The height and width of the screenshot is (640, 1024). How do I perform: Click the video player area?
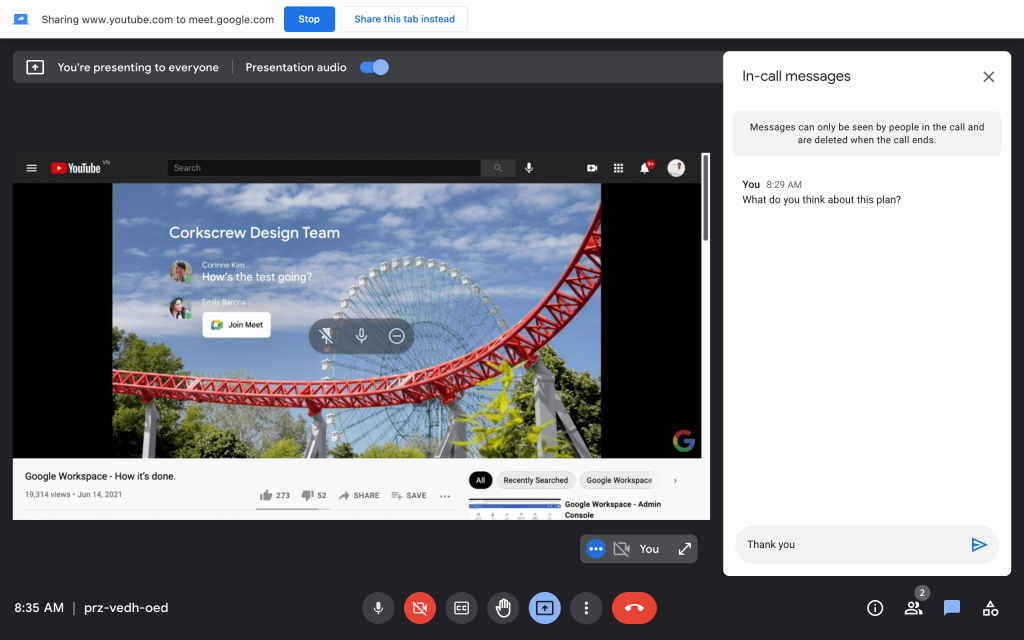[x=357, y=320]
